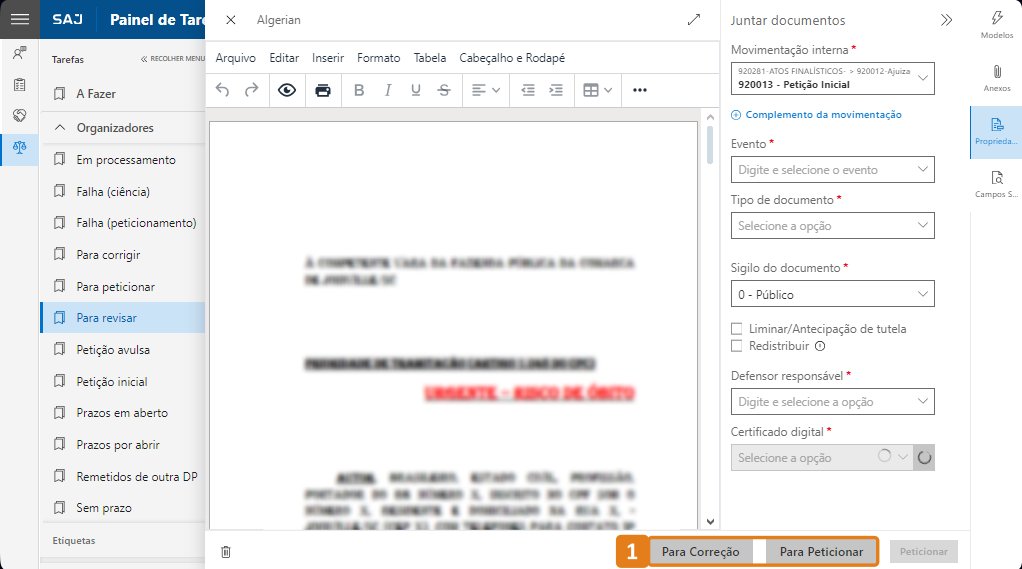Open the Anexos paperclip panel

[x=997, y=78]
